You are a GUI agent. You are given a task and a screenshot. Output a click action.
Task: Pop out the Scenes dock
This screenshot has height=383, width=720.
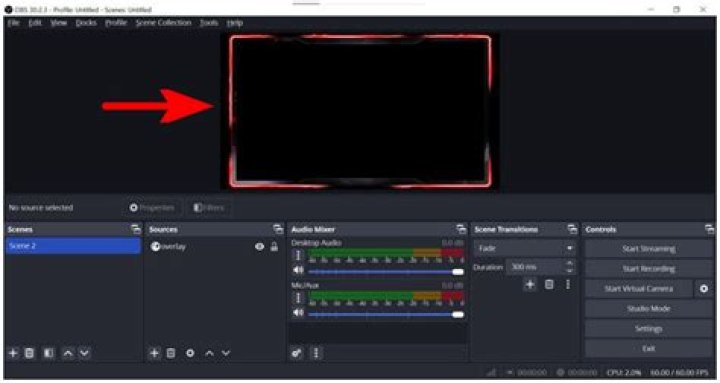135,229
